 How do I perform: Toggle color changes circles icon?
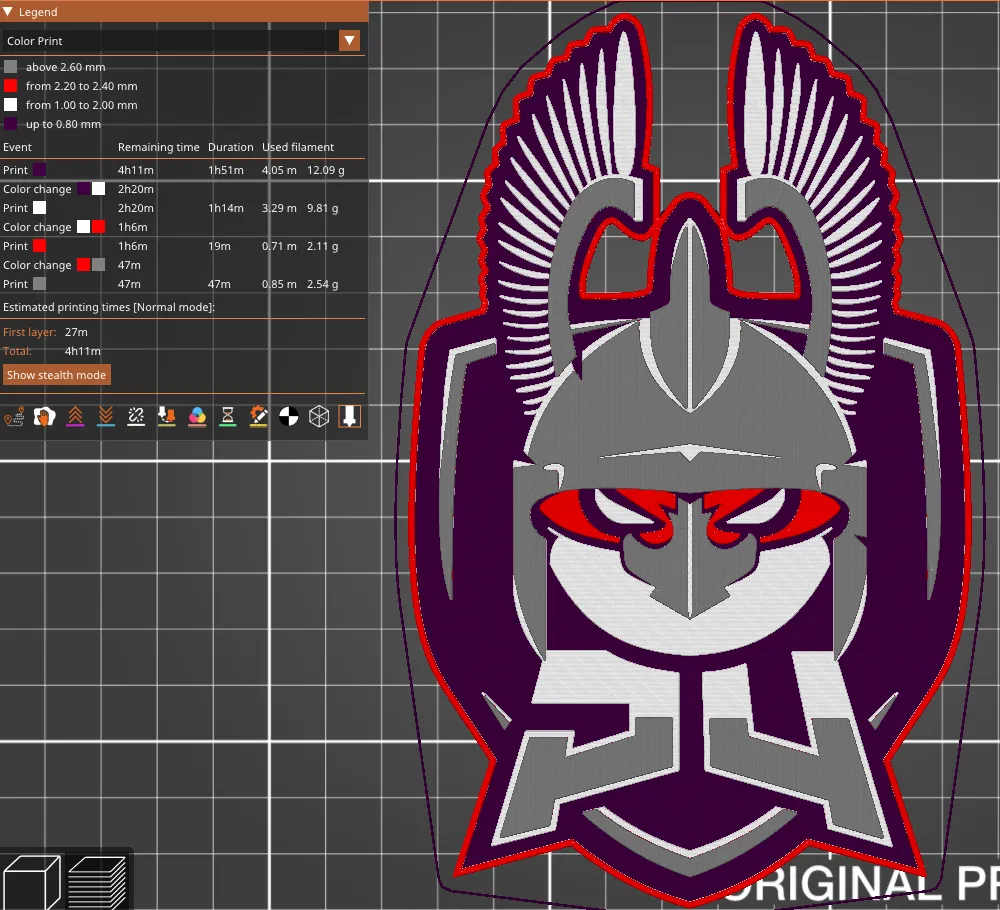(x=197, y=416)
